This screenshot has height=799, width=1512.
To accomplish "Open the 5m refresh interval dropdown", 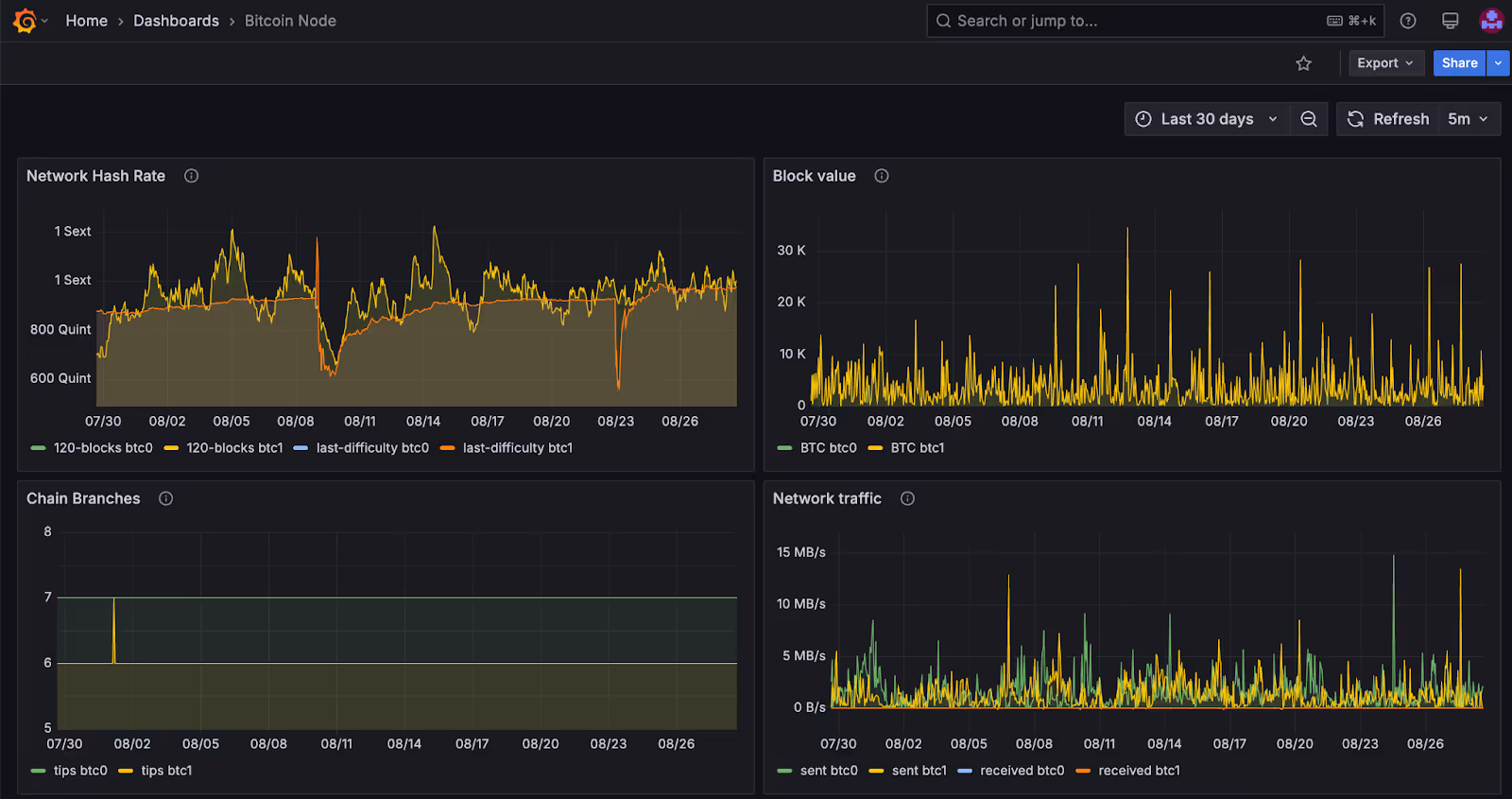I will pyautogui.click(x=1469, y=119).
